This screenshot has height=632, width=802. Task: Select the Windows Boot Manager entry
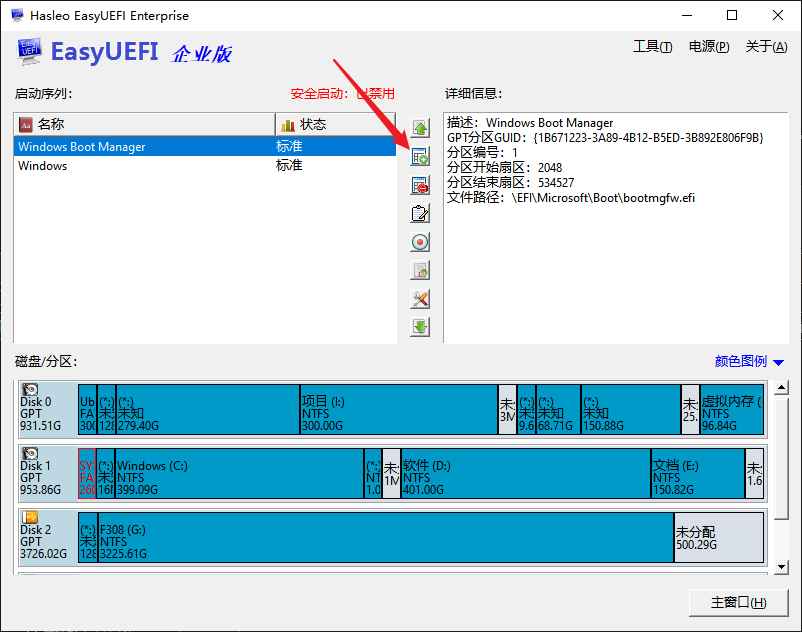205,147
